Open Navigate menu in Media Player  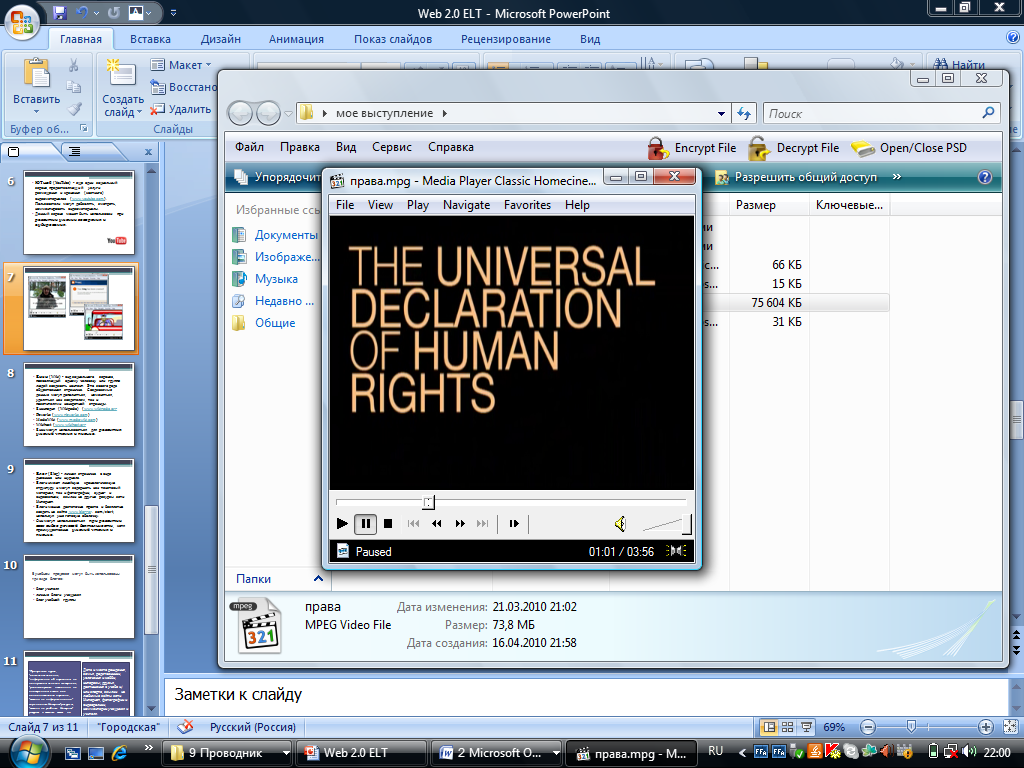pyautogui.click(x=466, y=205)
